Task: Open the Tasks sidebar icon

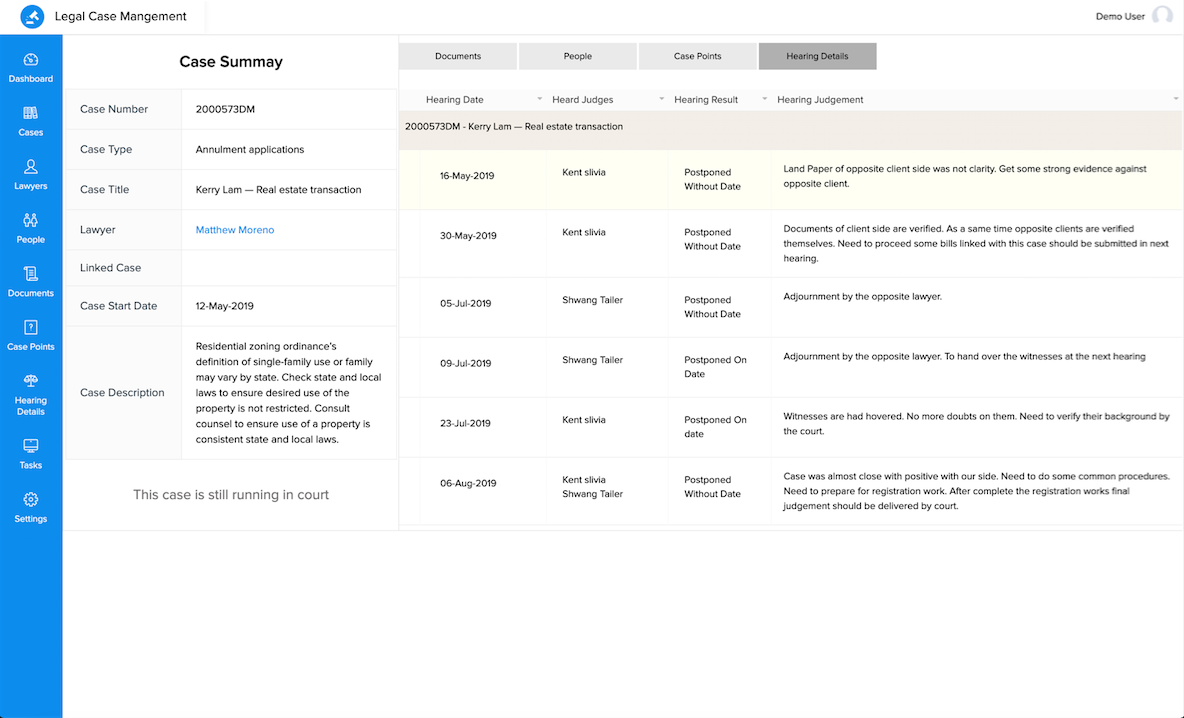Action: coord(30,445)
